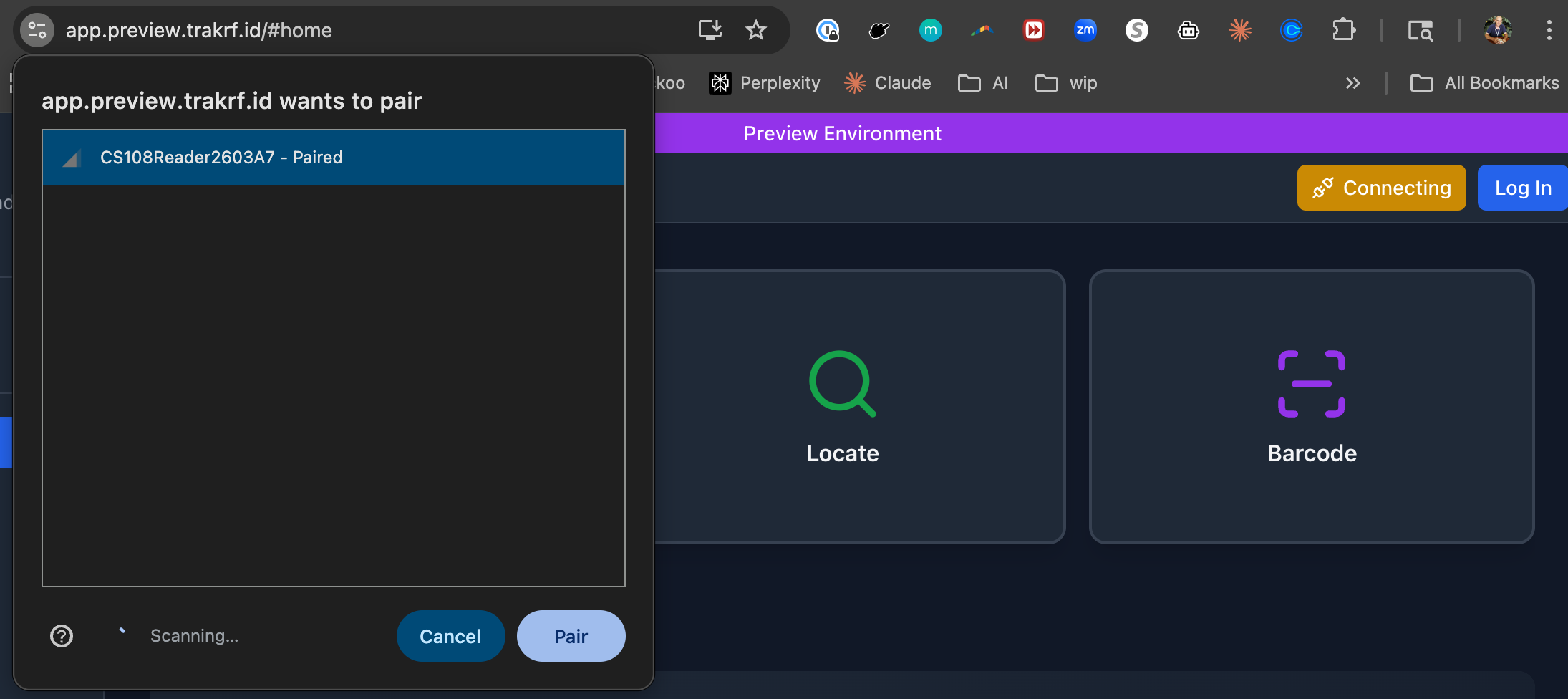Viewport: 1568px width, 699px height.
Task: Open the wip bookmarks folder
Action: pyautogui.click(x=1065, y=83)
